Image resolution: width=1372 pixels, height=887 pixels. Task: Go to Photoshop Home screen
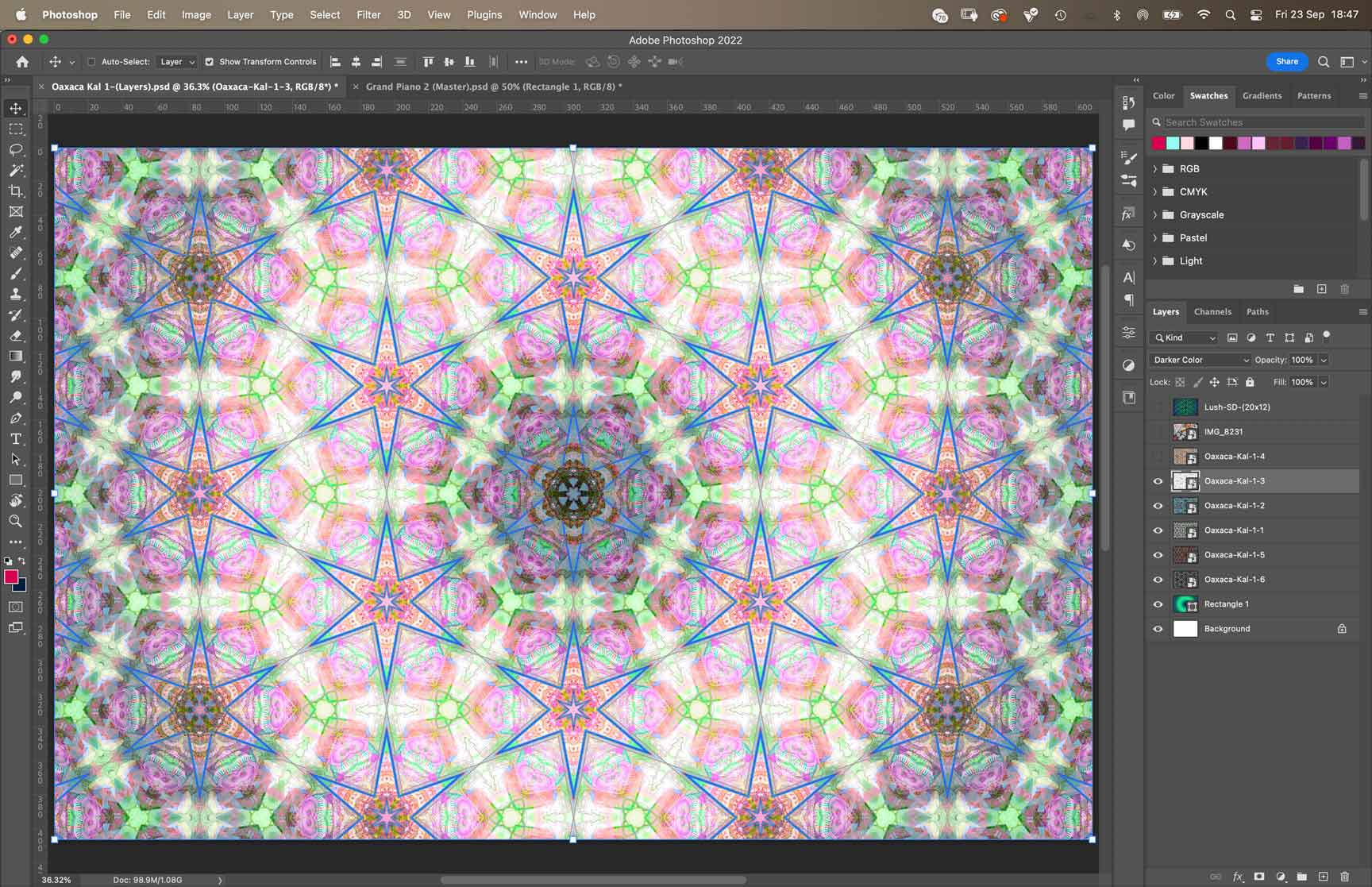coord(22,61)
